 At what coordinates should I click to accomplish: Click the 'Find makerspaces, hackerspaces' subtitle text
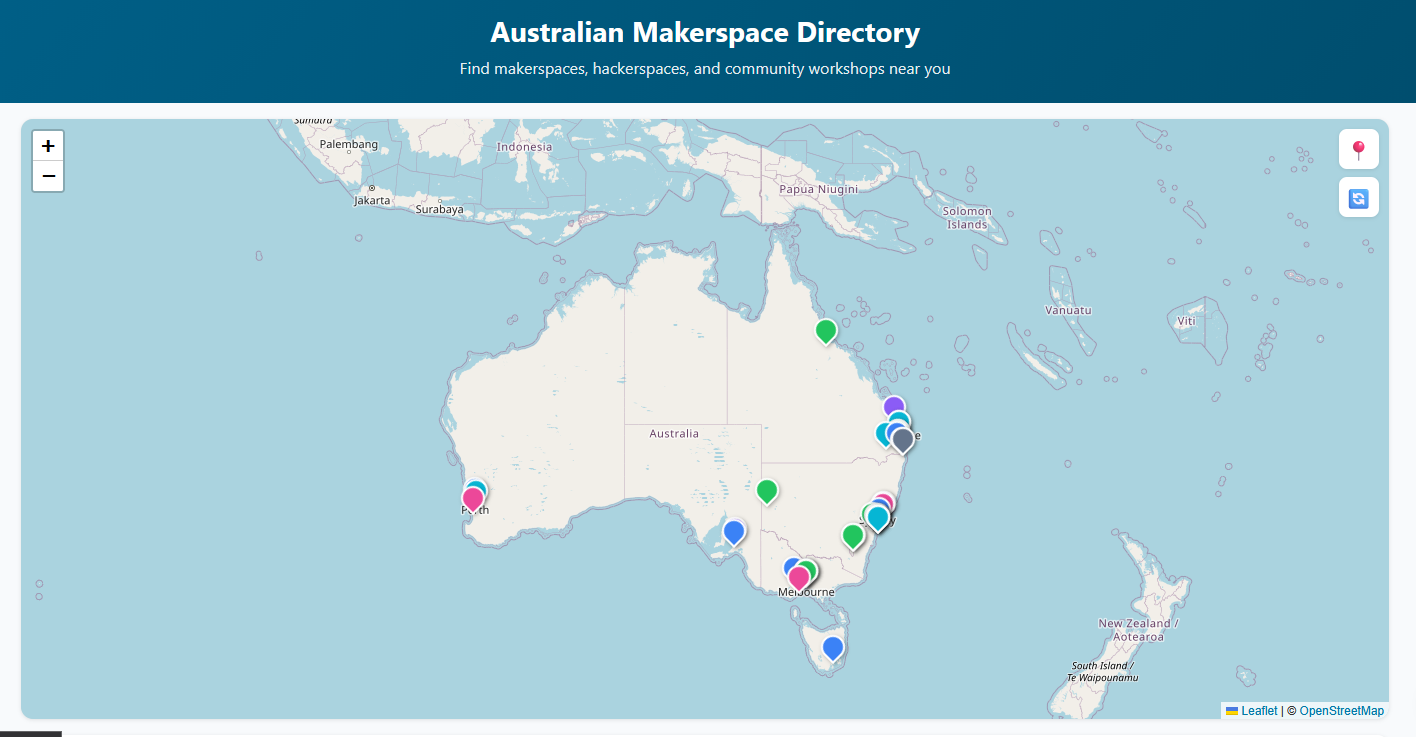point(705,69)
